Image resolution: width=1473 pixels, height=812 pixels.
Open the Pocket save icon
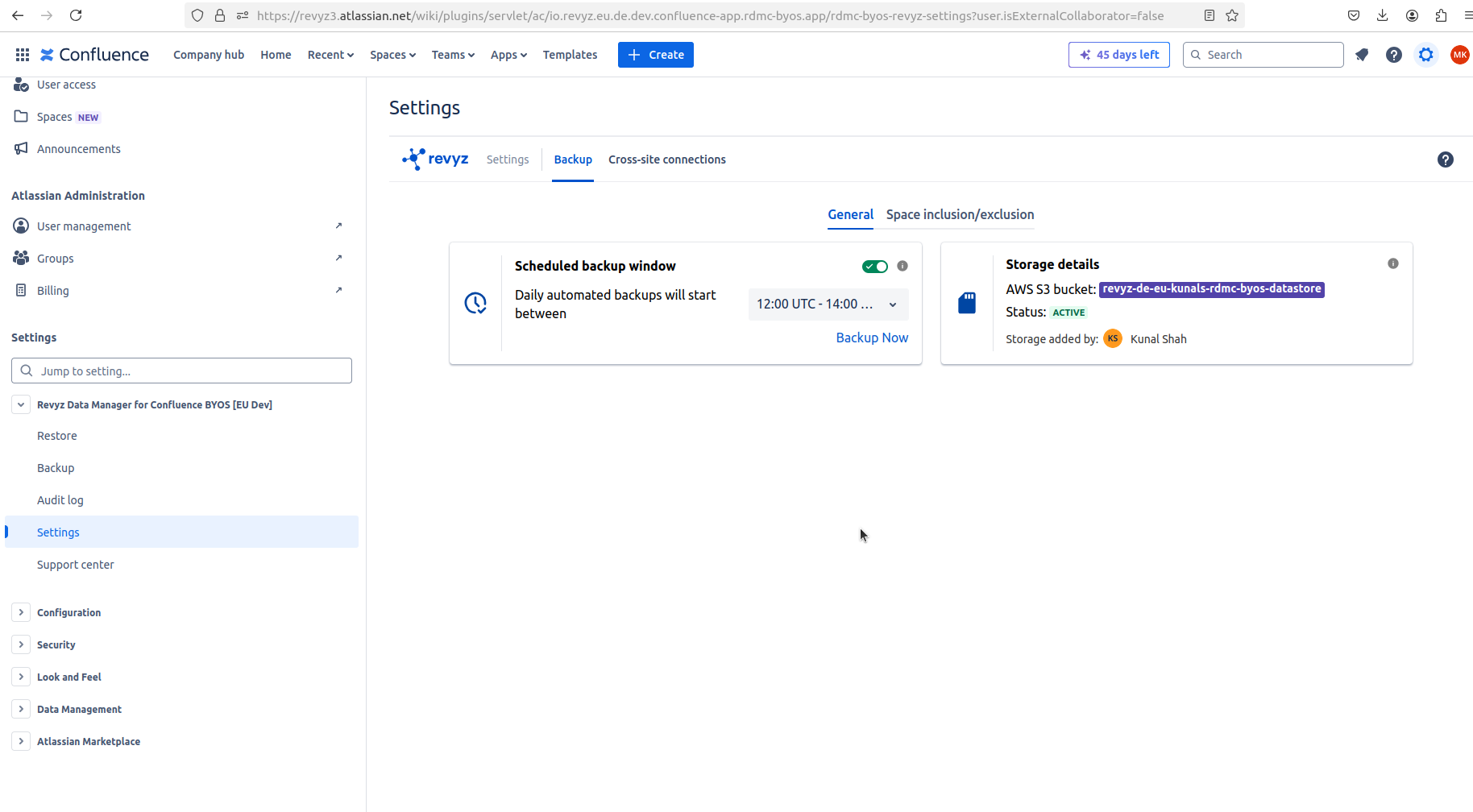(x=1354, y=15)
